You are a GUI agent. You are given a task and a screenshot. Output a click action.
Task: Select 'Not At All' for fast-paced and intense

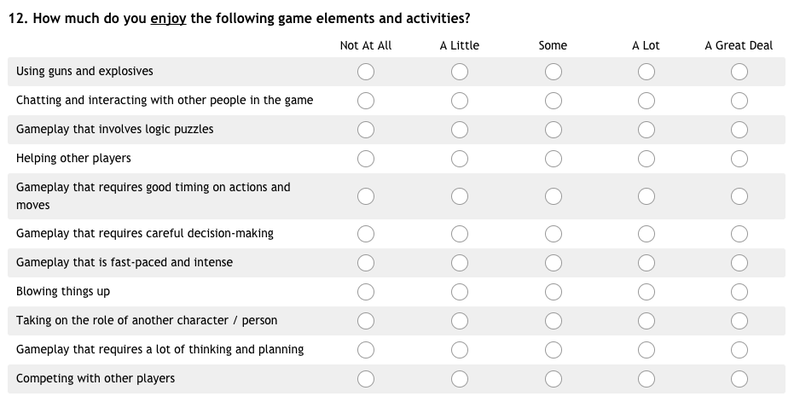point(366,263)
